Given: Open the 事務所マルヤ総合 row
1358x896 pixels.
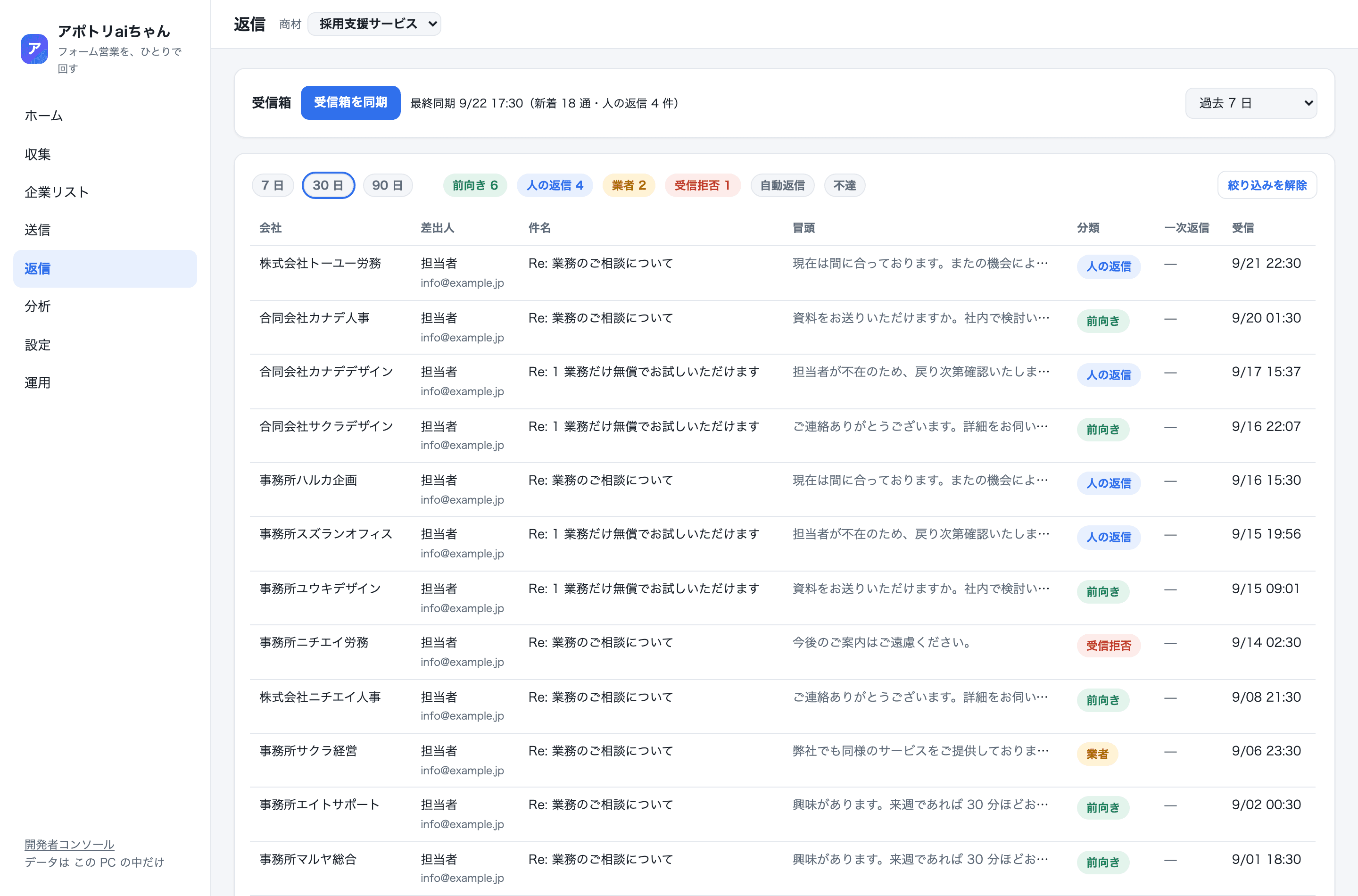Looking at the screenshot, I should 782,869.
